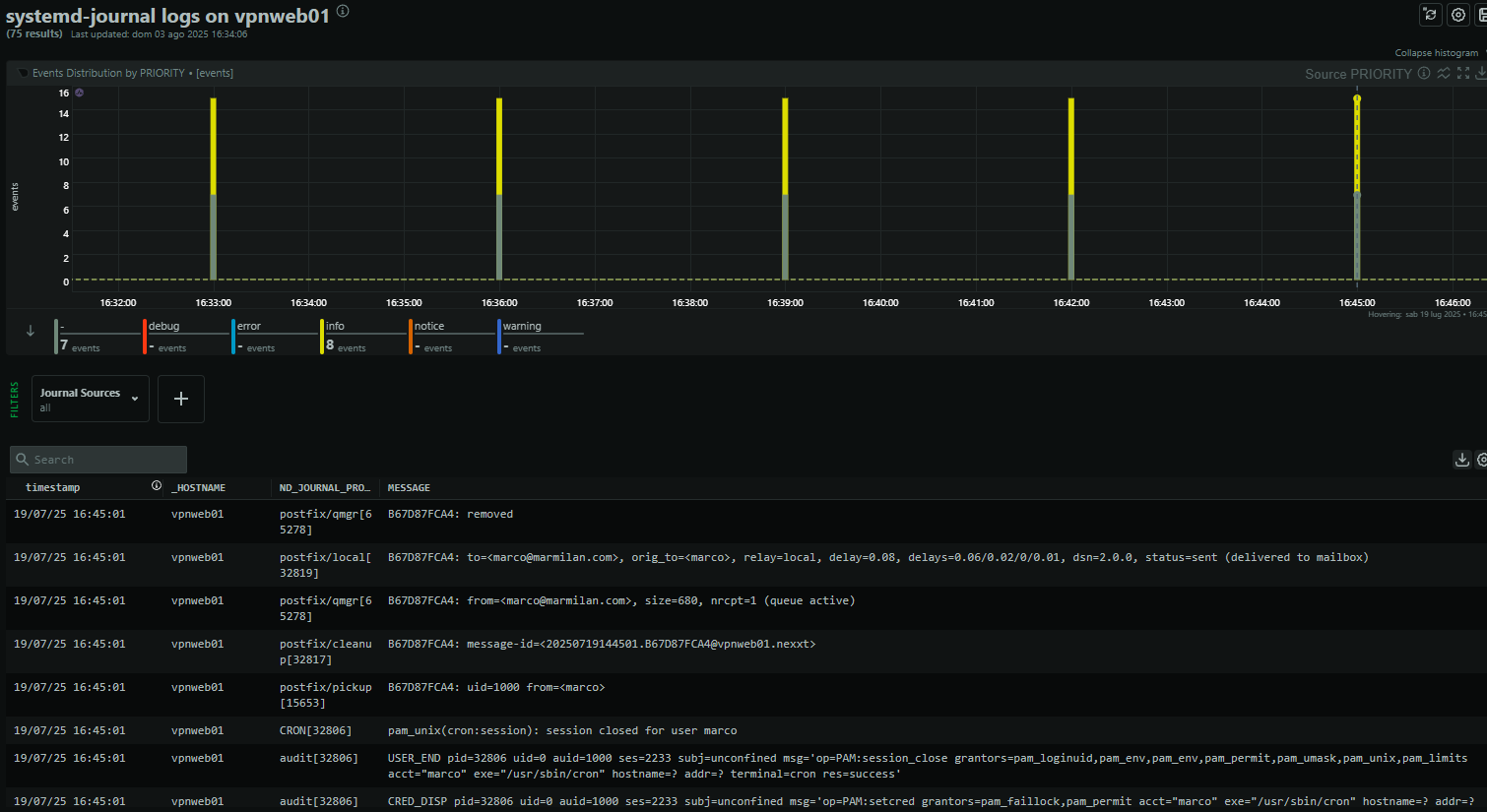The image size is (1487, 812).
Task: Open Source PRIORITY selector
Action: [x=1358, y=74]
